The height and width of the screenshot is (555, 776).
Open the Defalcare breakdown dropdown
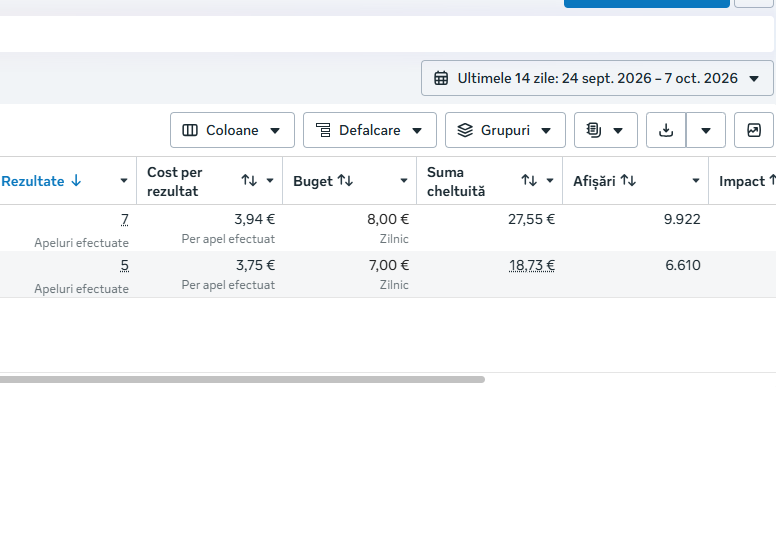point(370,130)
